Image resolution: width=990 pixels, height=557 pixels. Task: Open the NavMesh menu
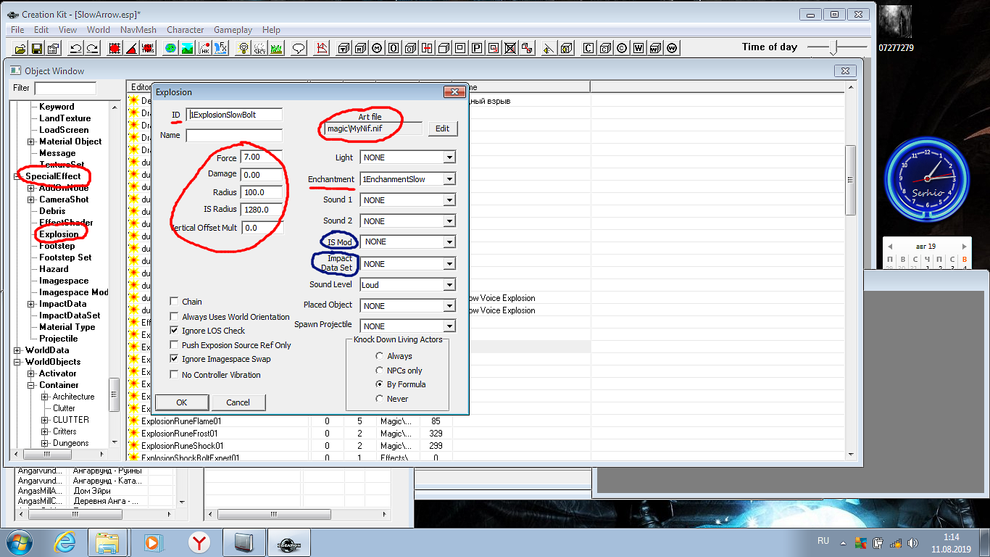point(137,30)
